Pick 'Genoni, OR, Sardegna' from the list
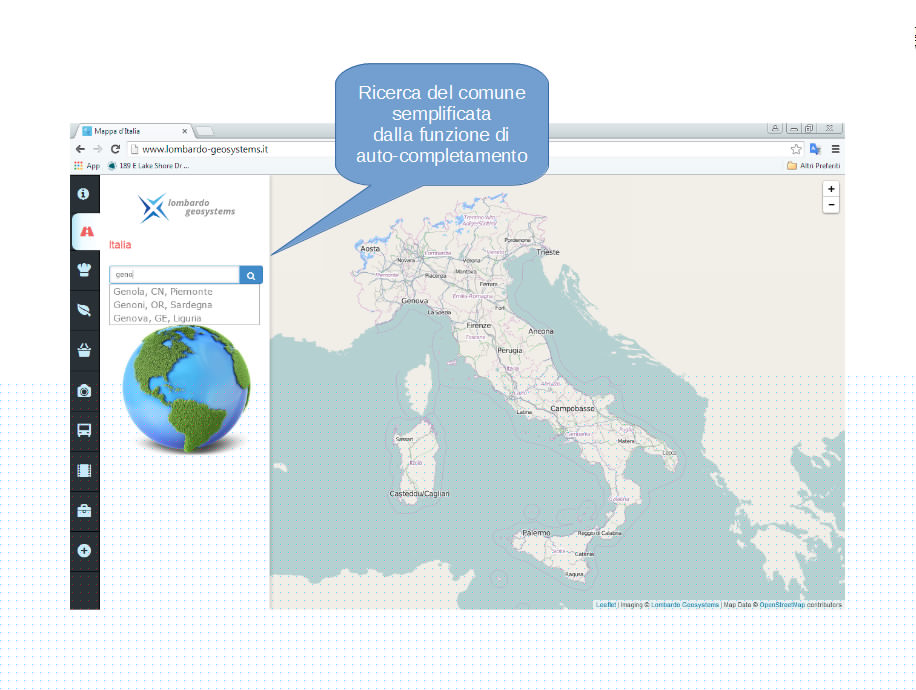 point(162,305)
